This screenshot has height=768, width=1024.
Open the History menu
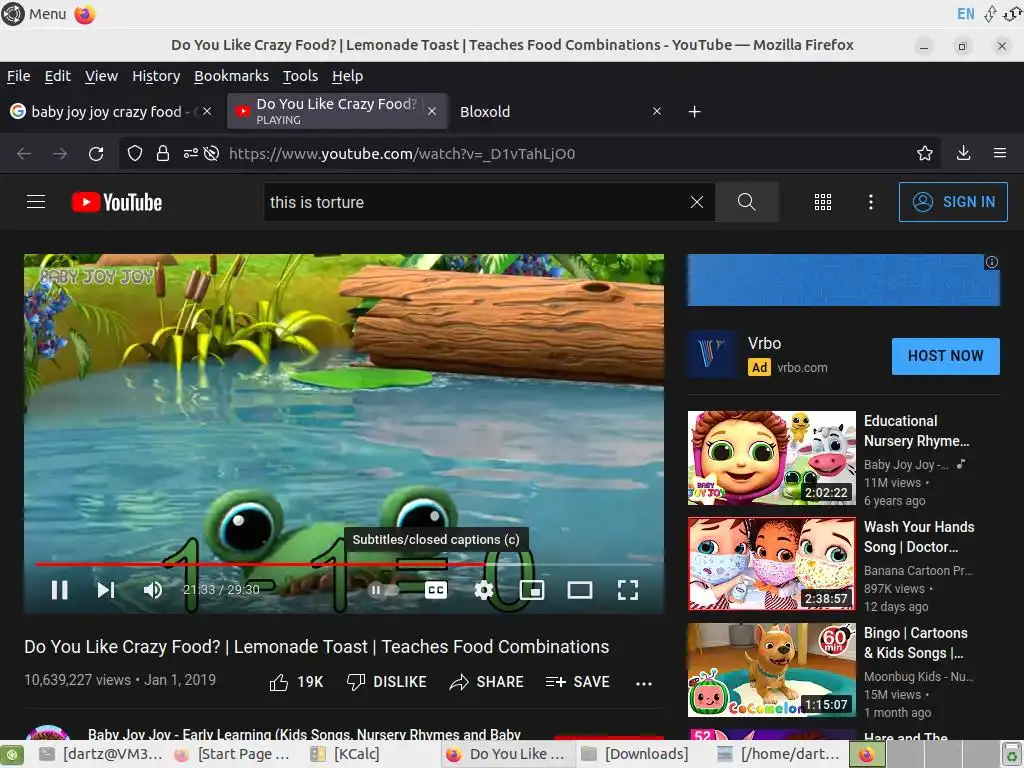coord(156,76)
